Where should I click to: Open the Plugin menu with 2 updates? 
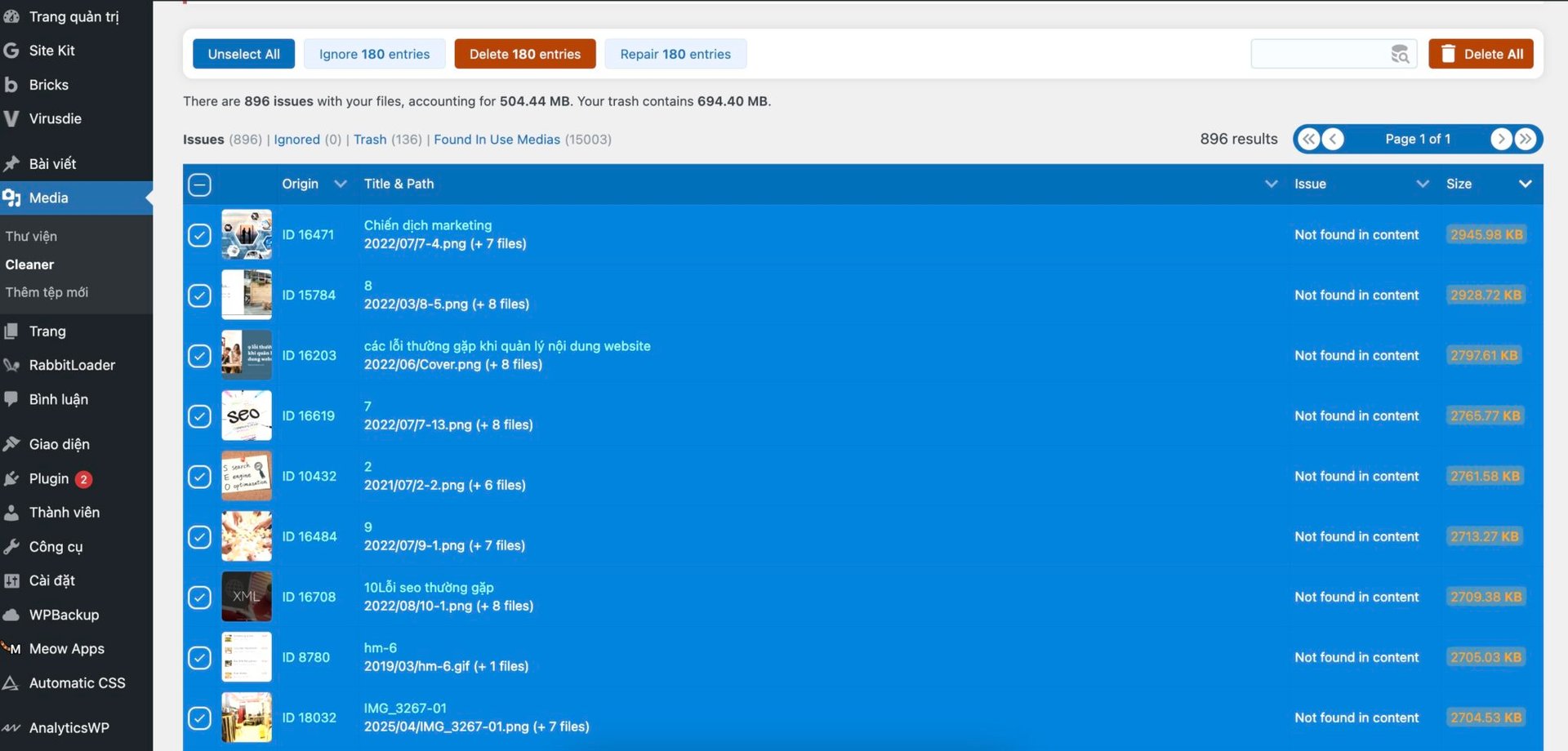49,478
